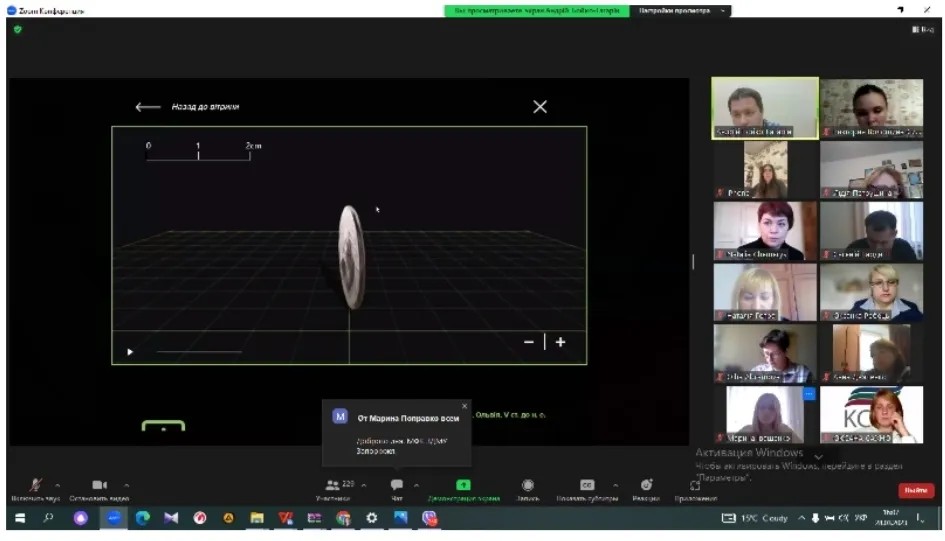The image size is (945, 541).
Task: Stop video using camera icon
Action: 99,486
